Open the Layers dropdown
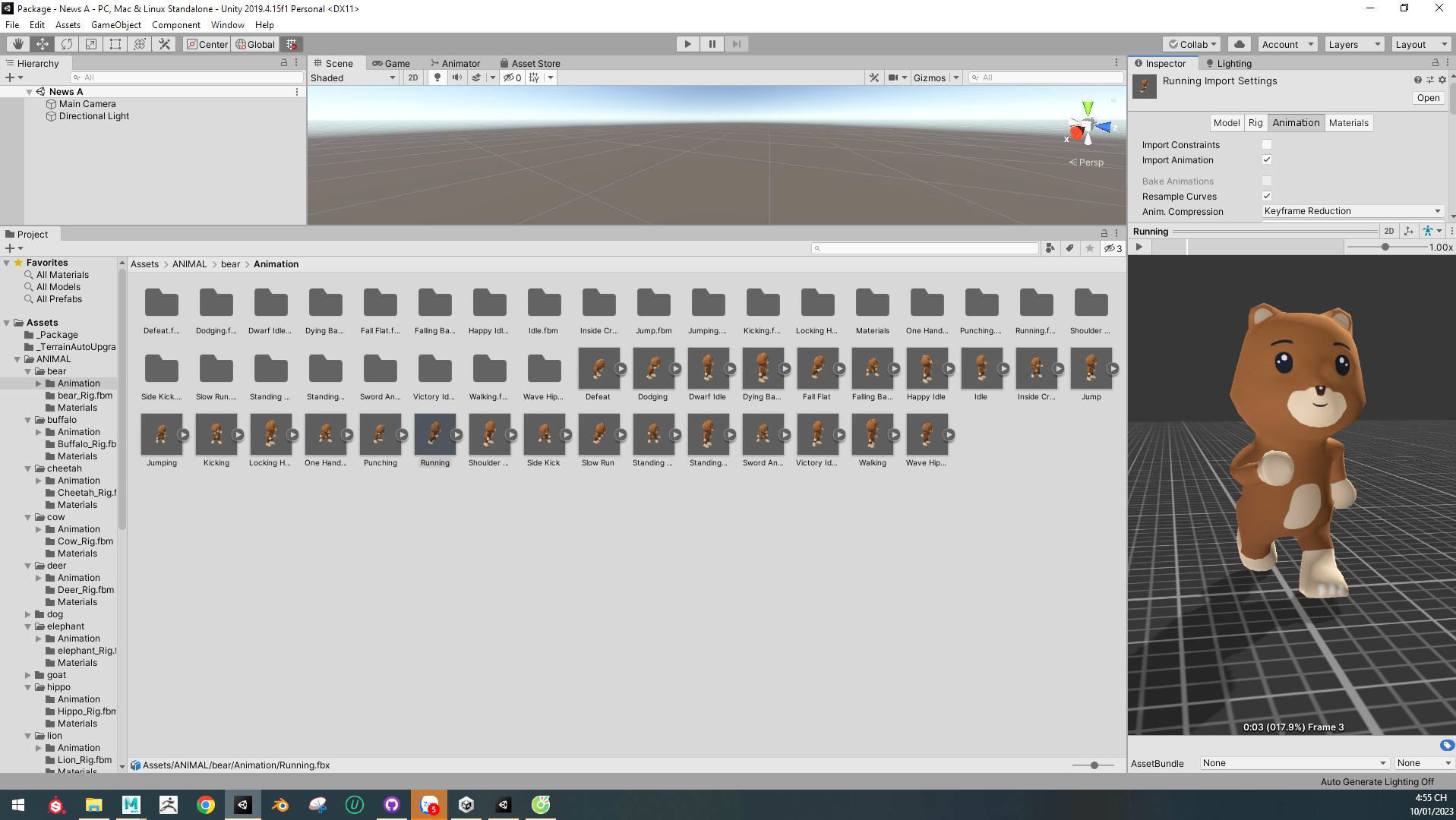Screen dimensions: 1456x820 1354,44
